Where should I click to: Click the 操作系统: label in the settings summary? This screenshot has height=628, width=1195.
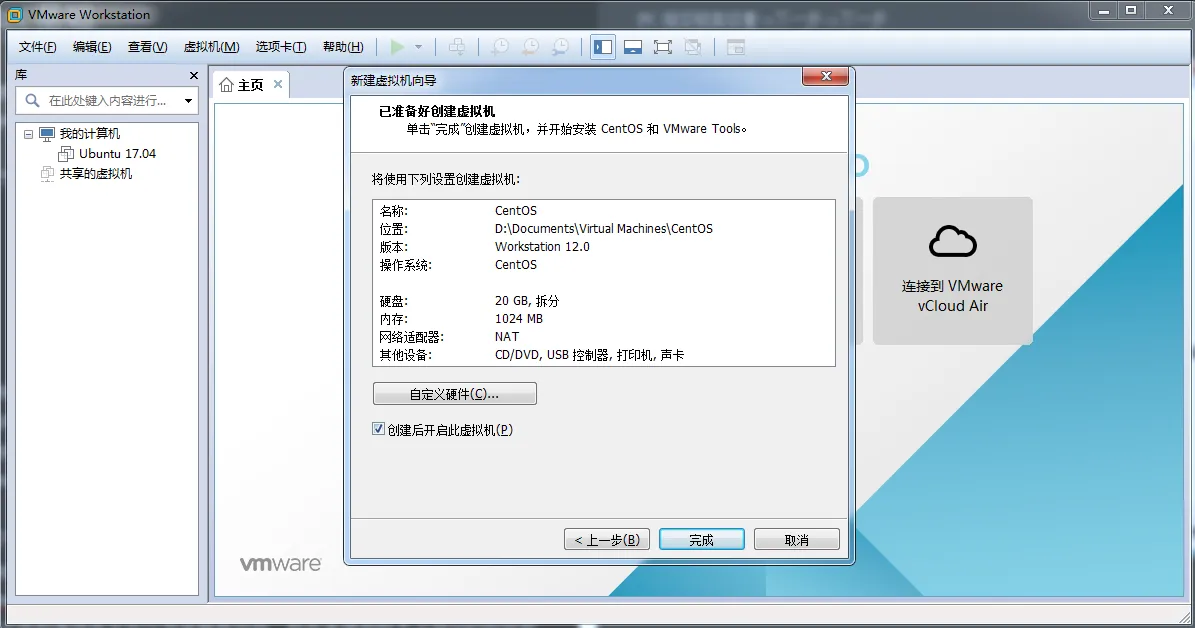coord(405,265)
